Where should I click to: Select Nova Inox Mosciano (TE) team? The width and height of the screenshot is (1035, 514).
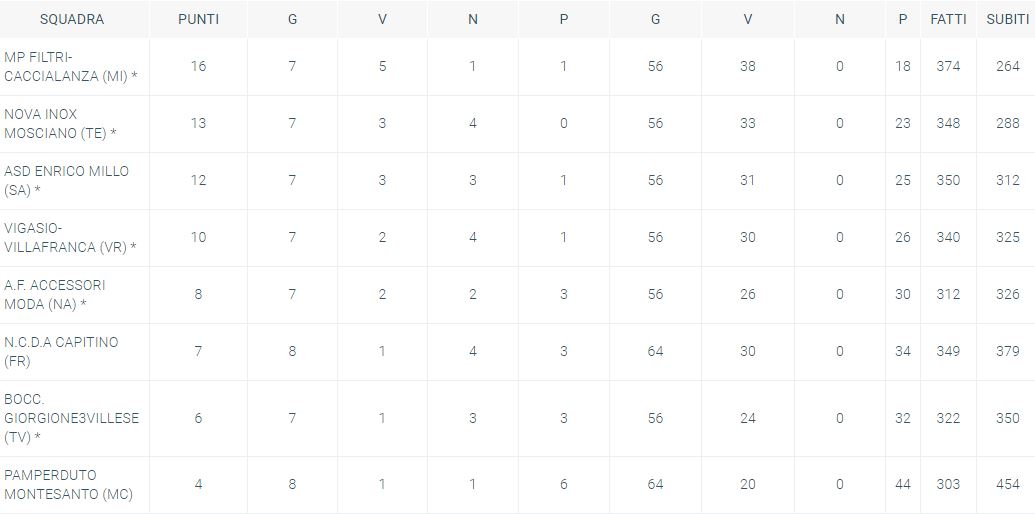[x=60, y=124]
